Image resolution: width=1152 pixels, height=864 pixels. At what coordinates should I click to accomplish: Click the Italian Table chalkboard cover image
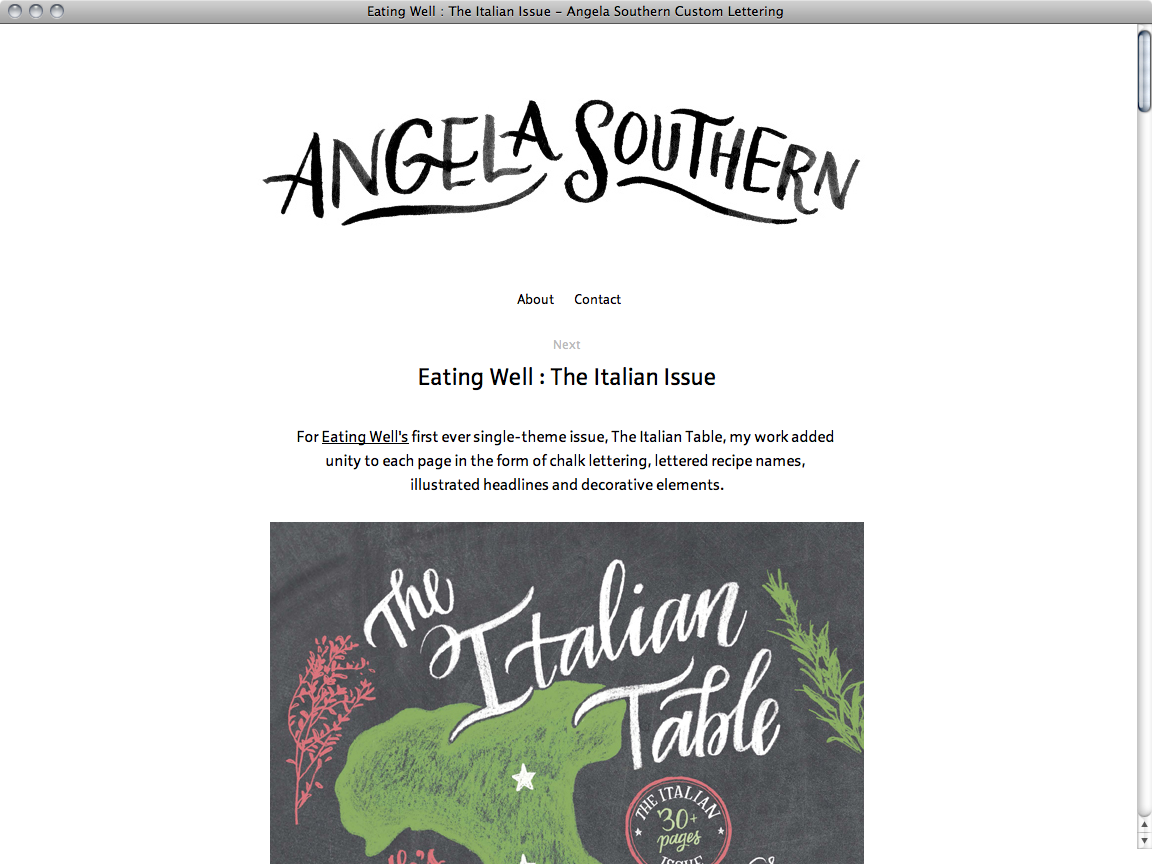566,693
